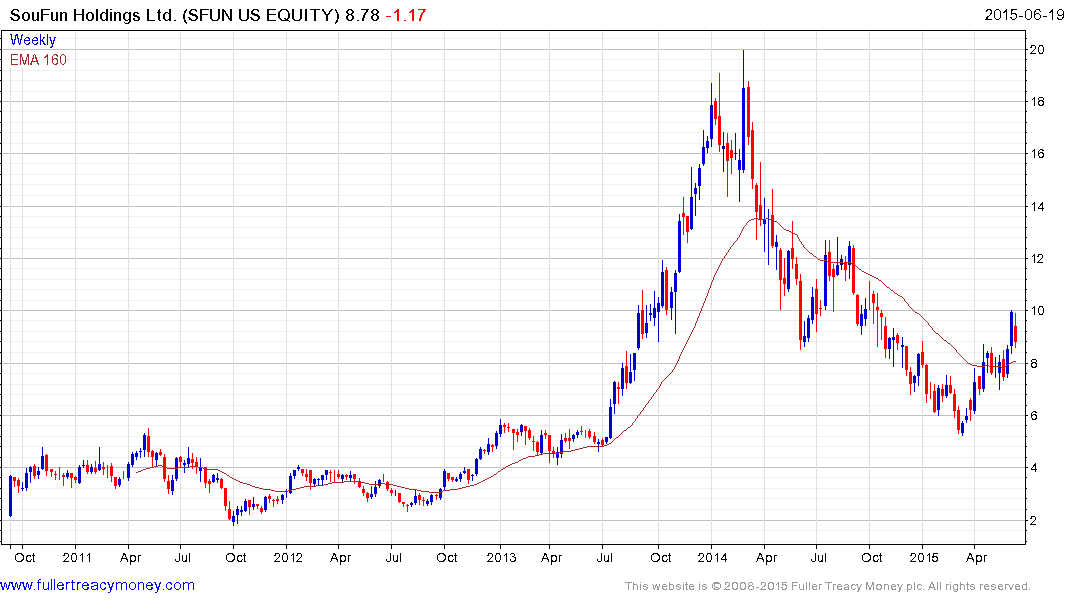Select the 8.78 last price value
This screenshot has width=1075, height=600.
coord(362,15)
